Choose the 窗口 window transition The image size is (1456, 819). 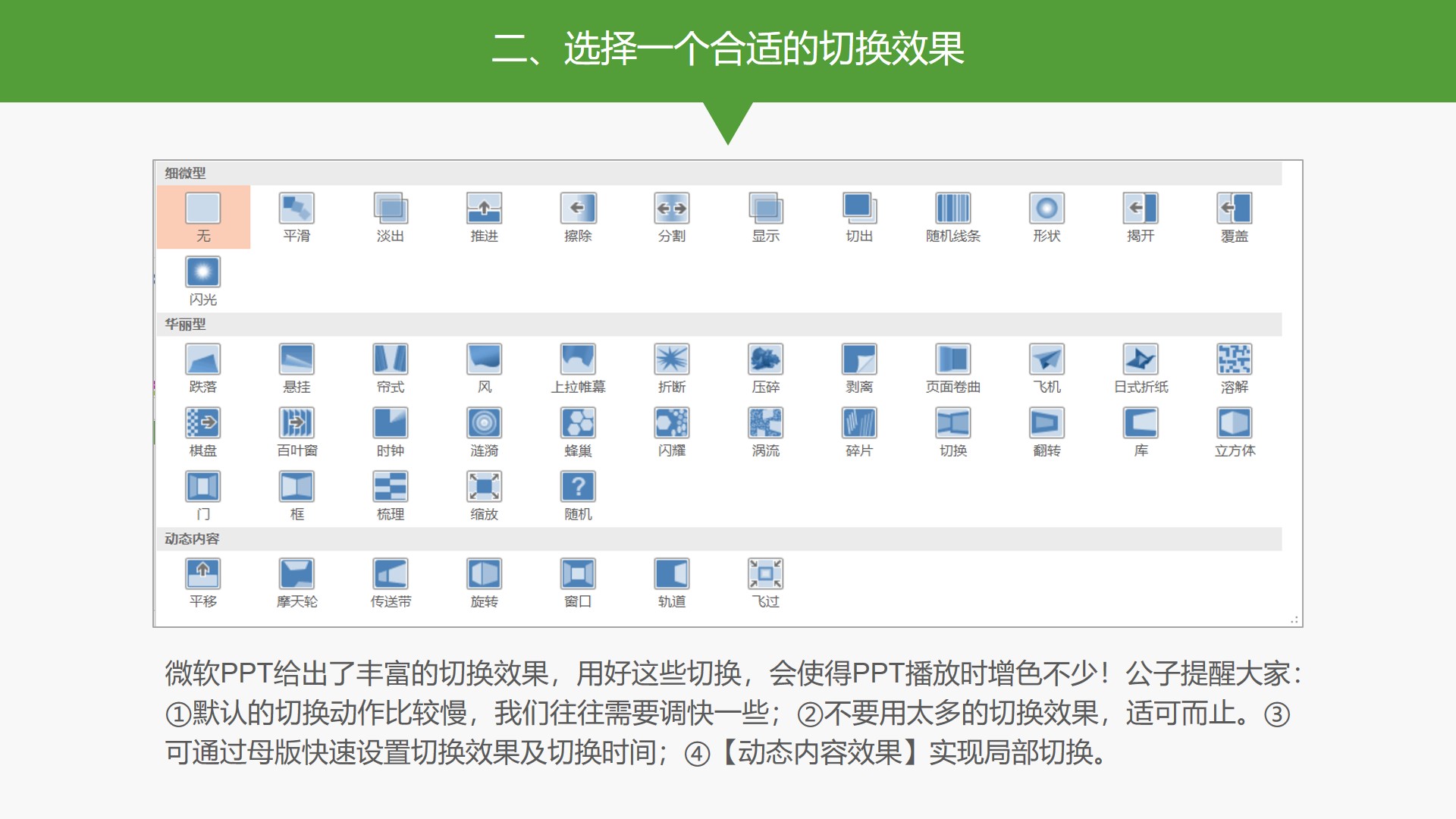click(x=578, y=582)
